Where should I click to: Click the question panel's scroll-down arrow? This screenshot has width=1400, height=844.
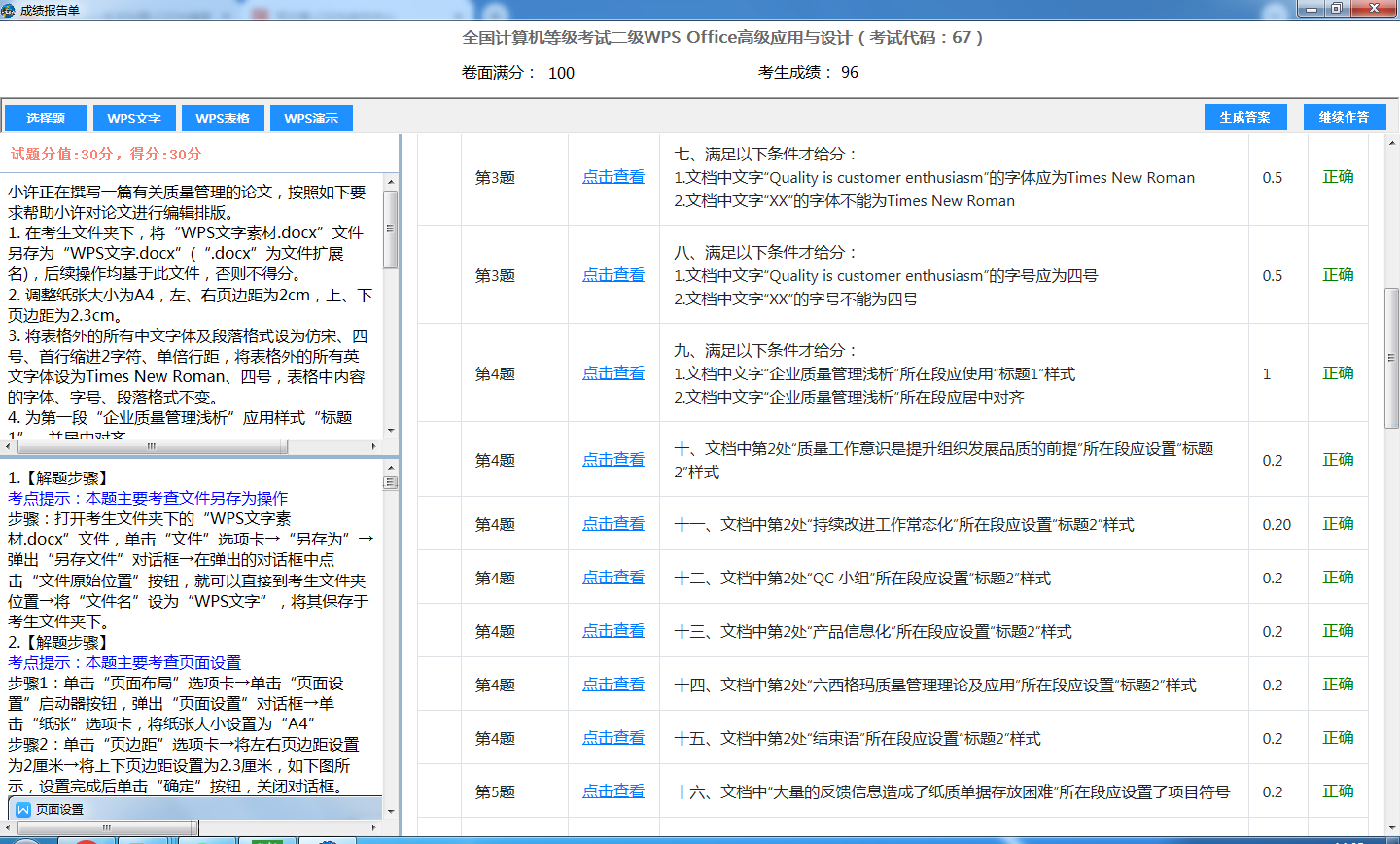pos(391,431)
